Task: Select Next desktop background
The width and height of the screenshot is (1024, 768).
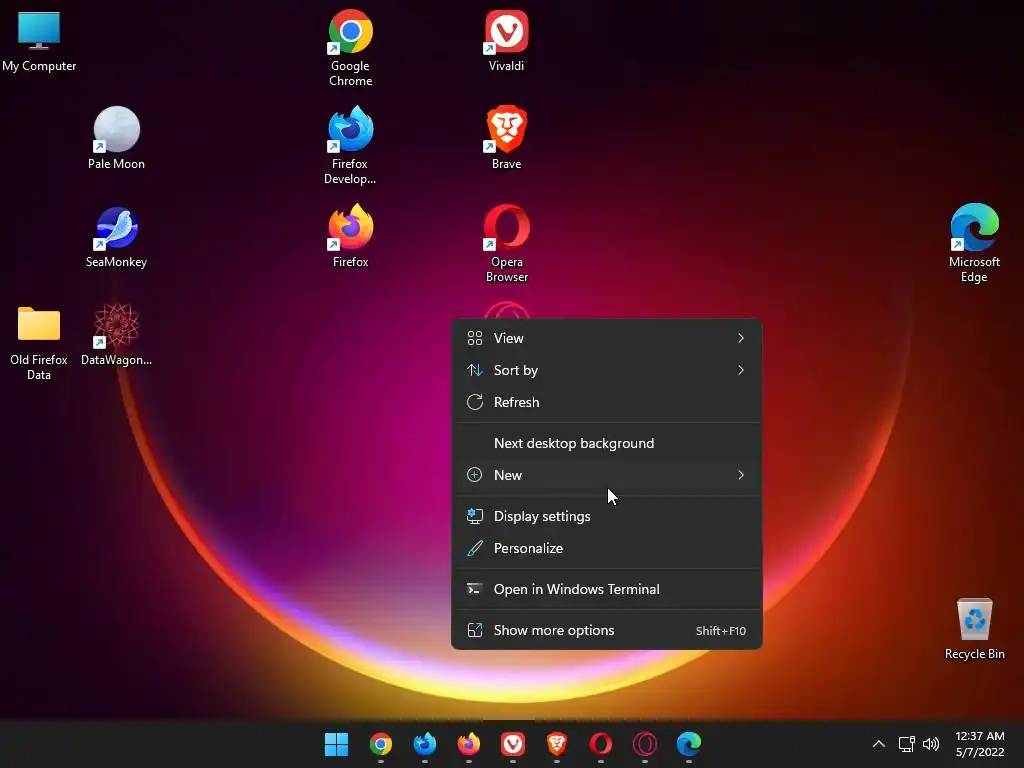Action: [607, 443]
